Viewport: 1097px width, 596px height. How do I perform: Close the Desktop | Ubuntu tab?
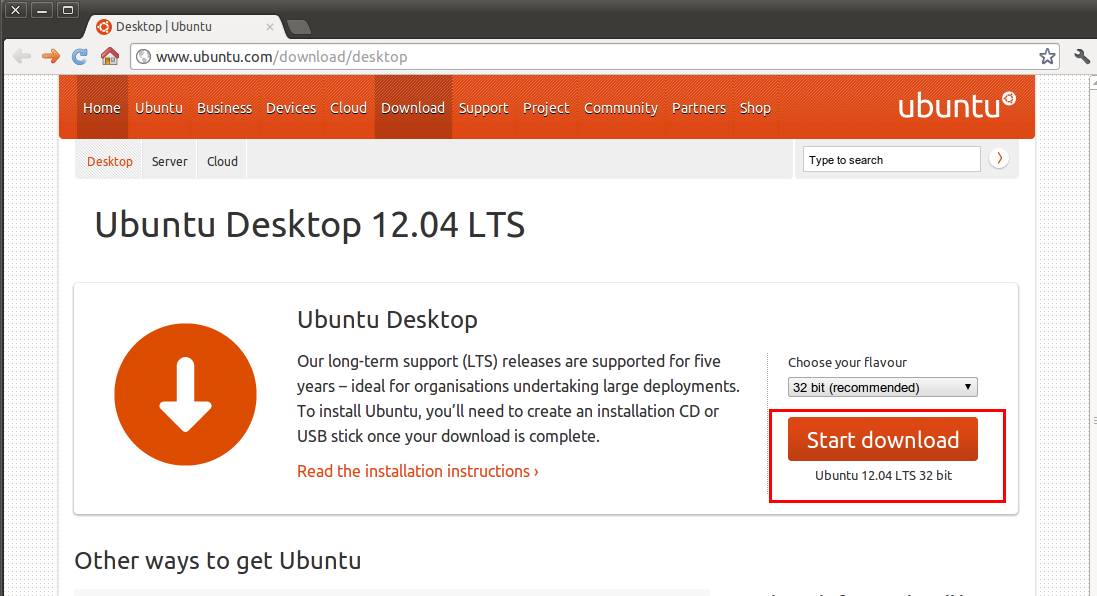pos(270,27)
